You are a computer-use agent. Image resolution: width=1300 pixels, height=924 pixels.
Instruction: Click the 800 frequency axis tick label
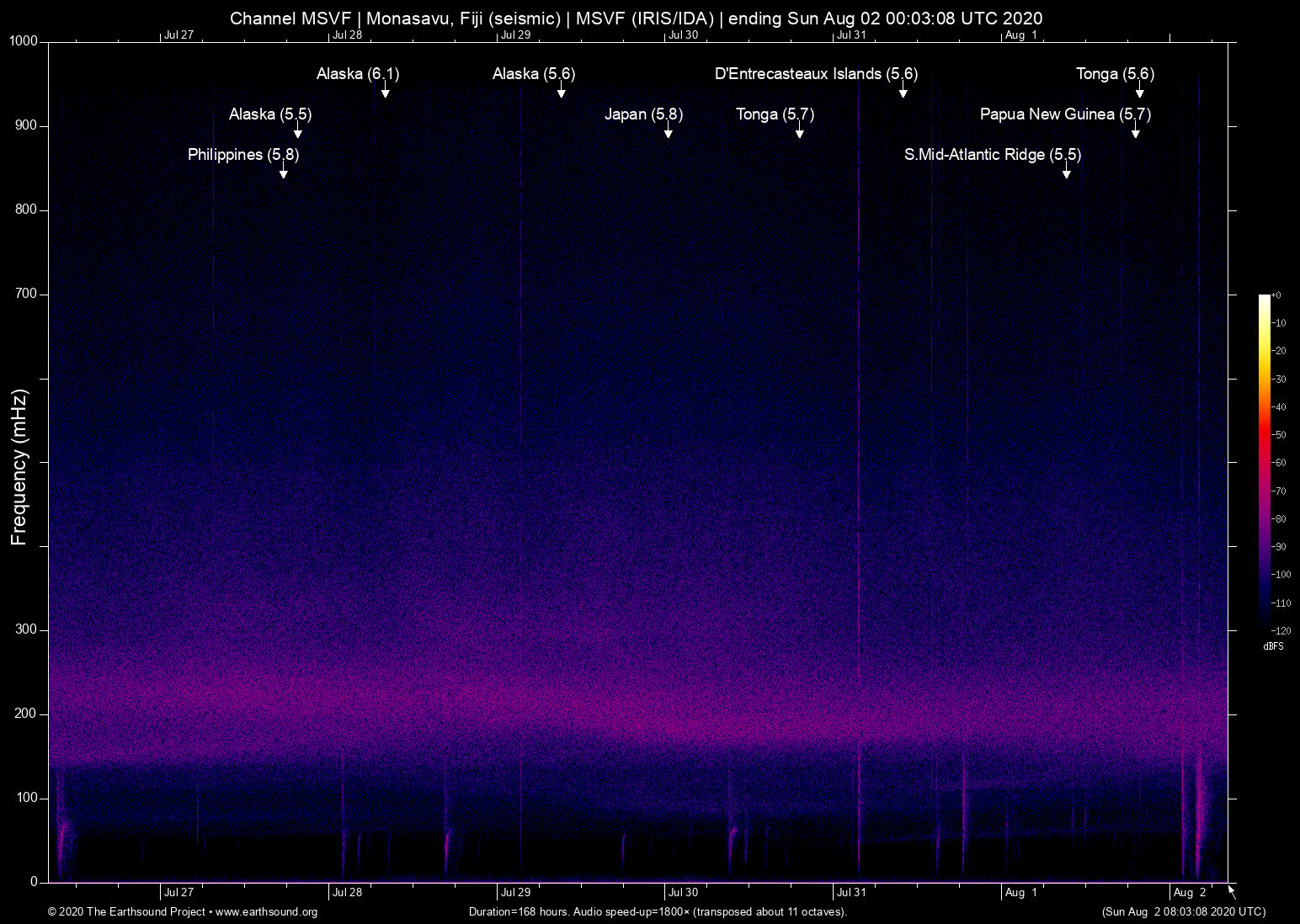click(27, 210)
